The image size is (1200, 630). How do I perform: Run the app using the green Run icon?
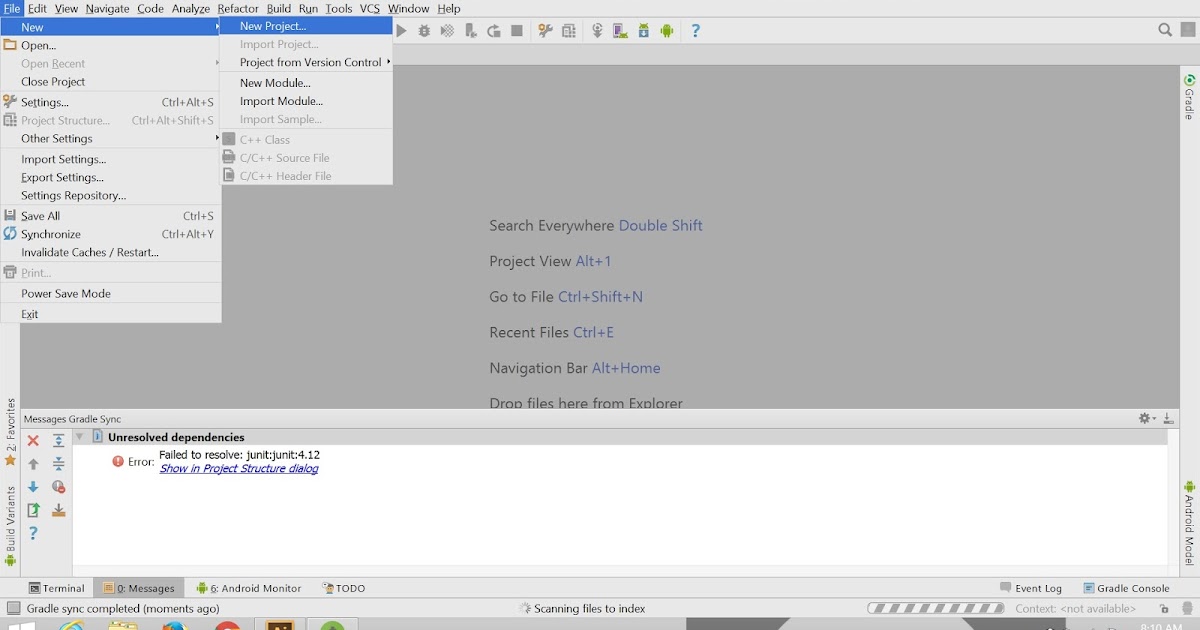tap(401, 31)
